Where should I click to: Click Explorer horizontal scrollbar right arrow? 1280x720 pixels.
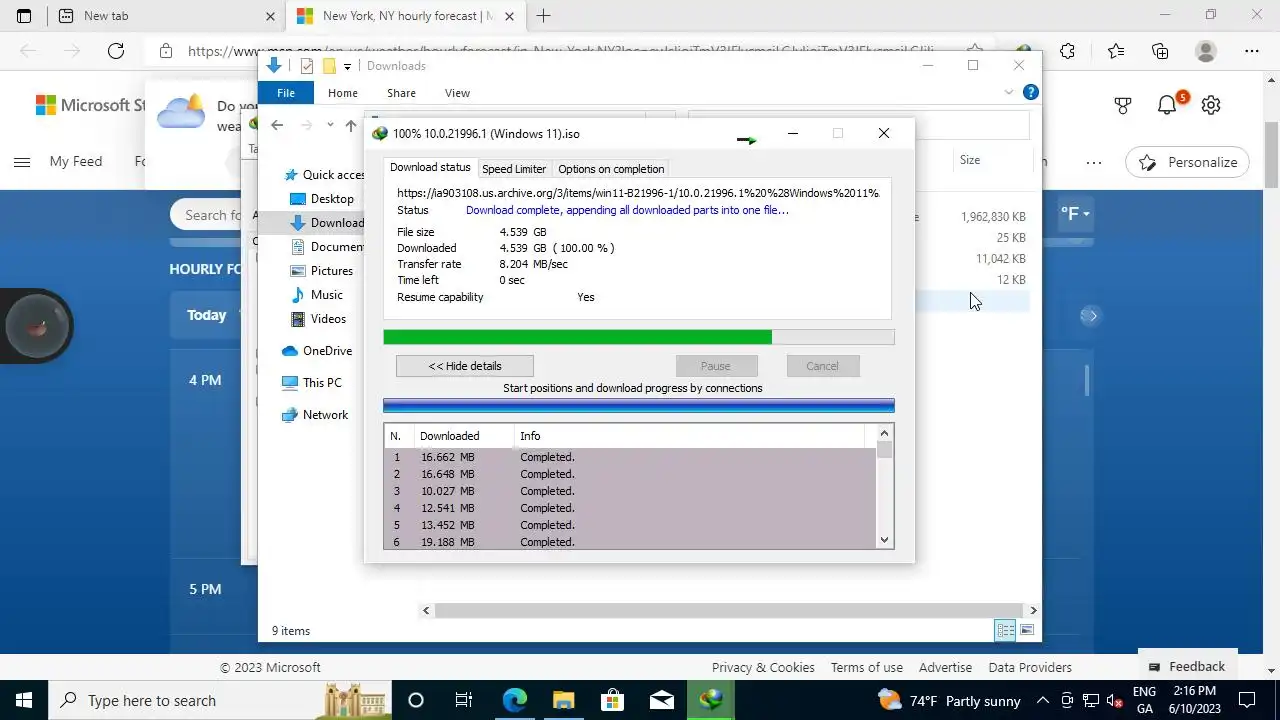1033,610
